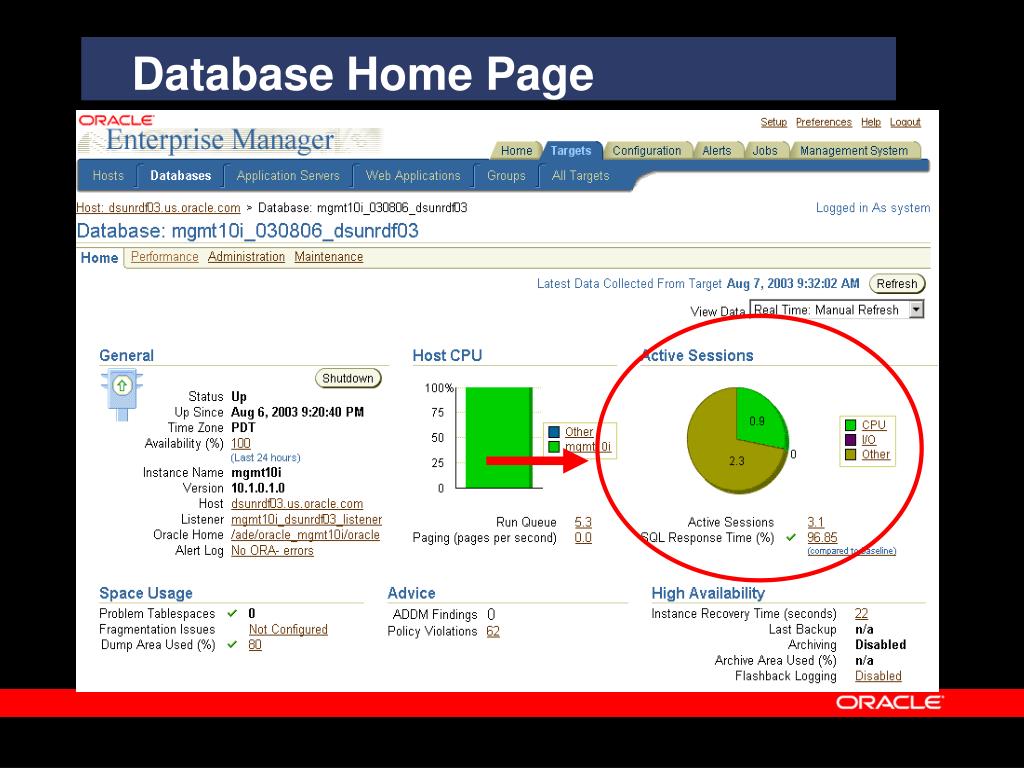Open the Instance Recovery Time 22 link
The image size is (1024, 768).
tap(861, 613)
